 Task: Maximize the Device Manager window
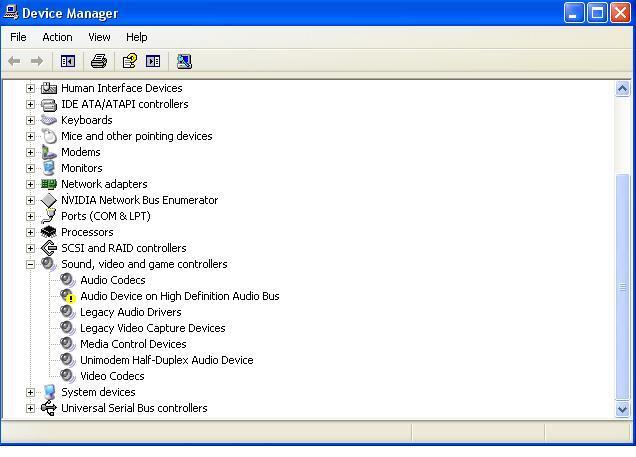(x=597, y=13)
